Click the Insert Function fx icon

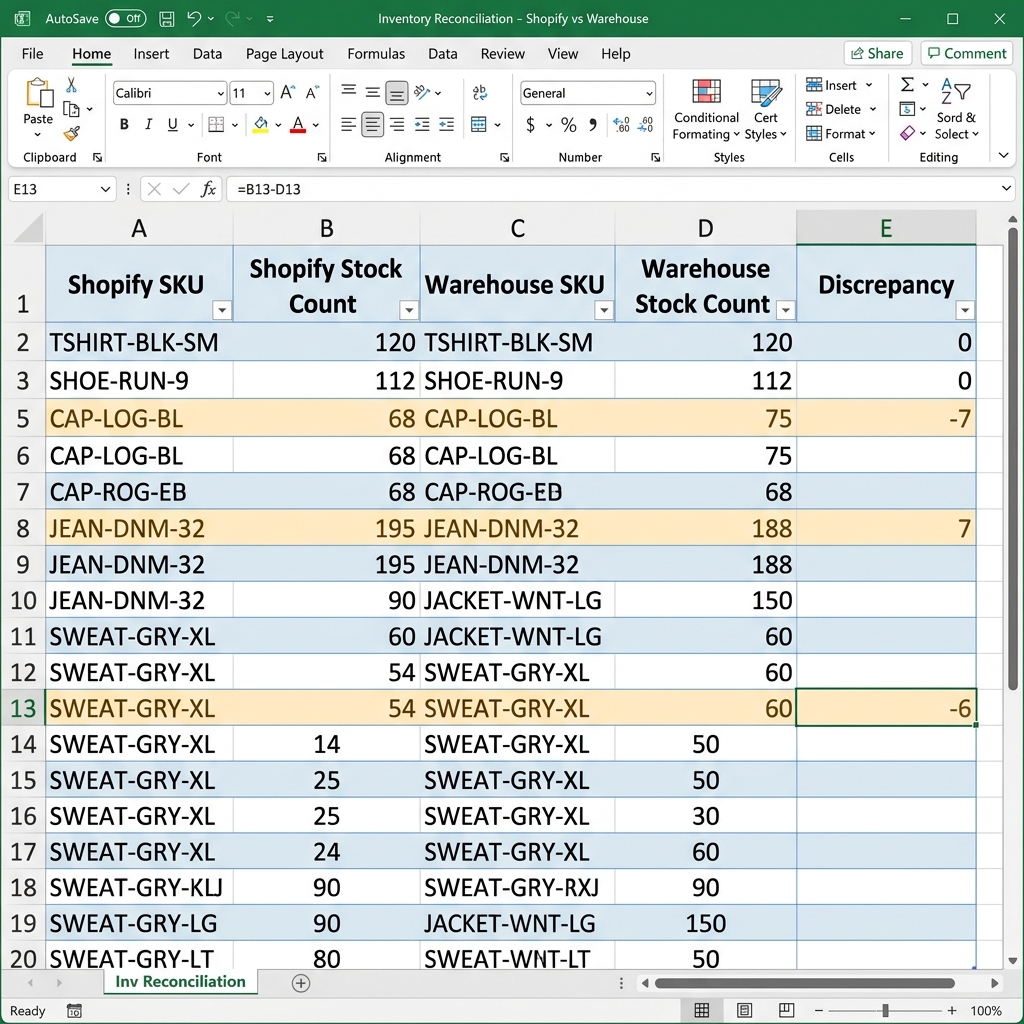[x=208, y=189]
